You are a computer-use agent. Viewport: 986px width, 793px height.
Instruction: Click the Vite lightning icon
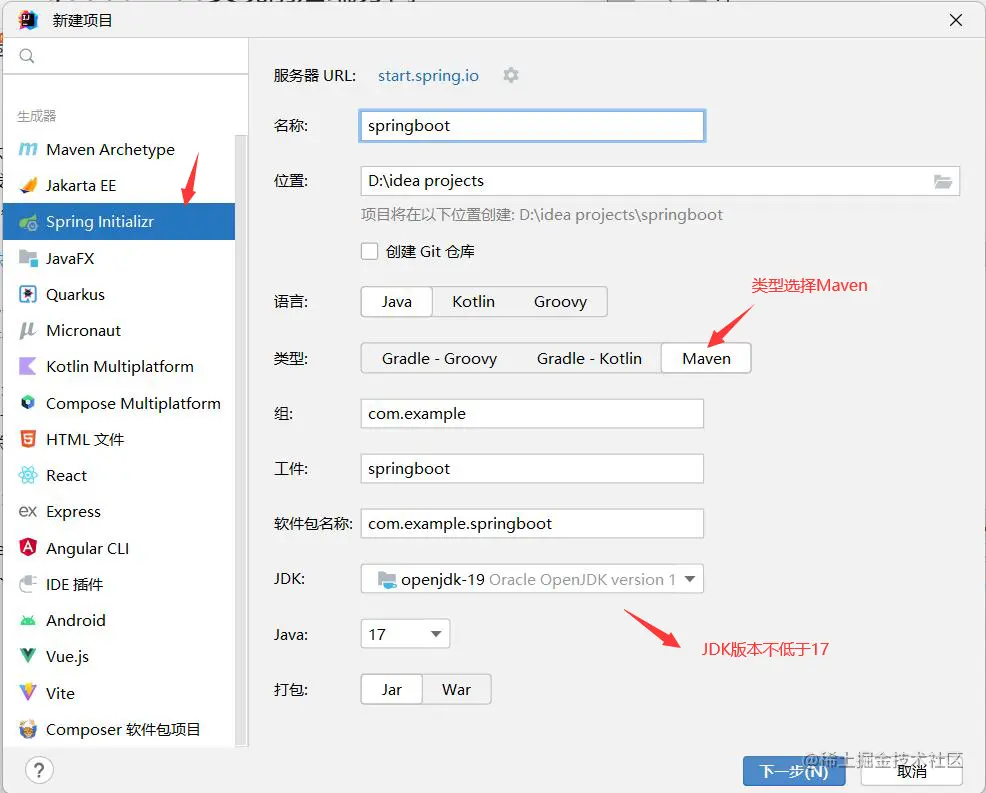tap(28, 692)
